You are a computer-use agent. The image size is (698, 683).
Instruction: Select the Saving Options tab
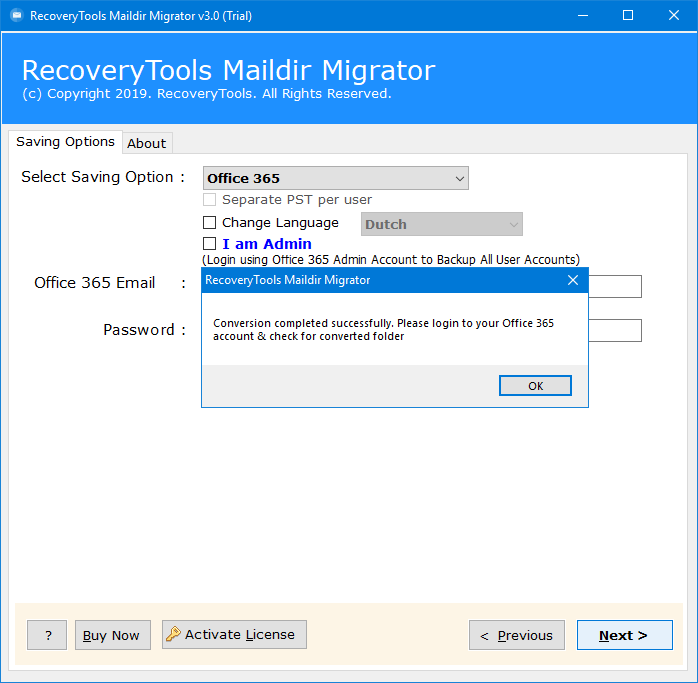coord(65,142)
